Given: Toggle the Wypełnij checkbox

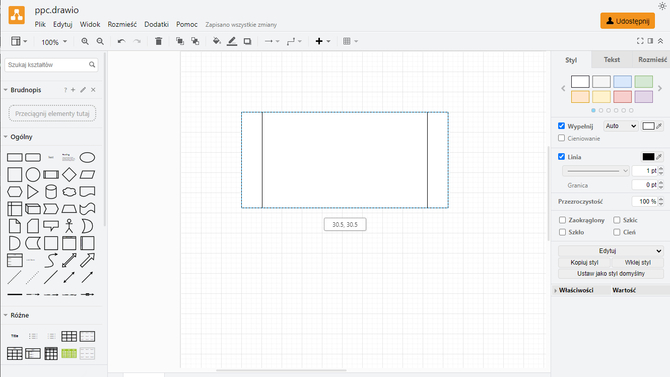Looking at the screenshot, I should tap(561, 126).
